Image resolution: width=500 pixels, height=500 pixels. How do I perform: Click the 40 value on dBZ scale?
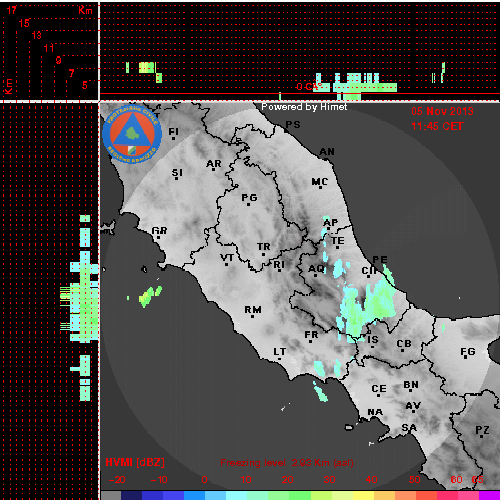pos(371,480)
